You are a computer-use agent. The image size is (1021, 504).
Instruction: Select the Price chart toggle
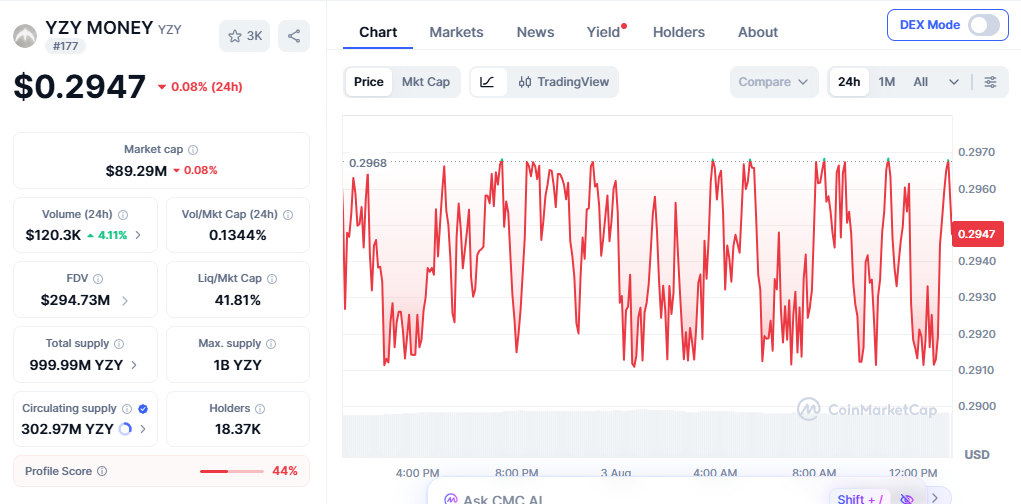369,82
